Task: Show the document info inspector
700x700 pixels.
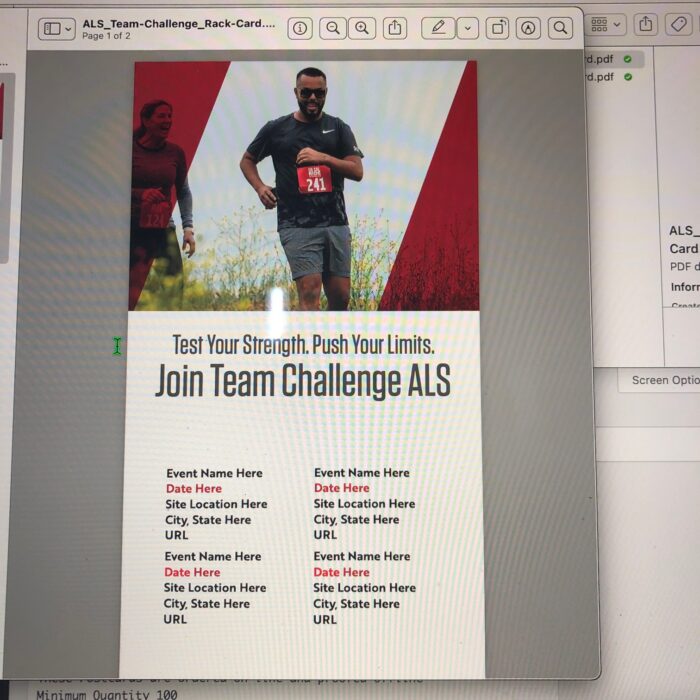Action: pyautogui.click(x=300, y=29)
